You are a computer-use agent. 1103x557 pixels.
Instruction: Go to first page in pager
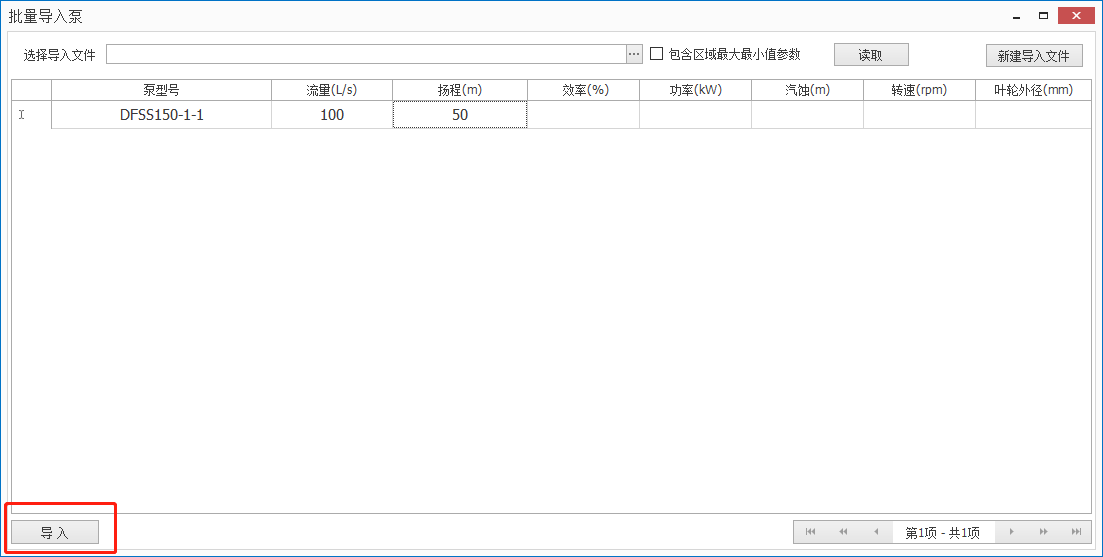click(x=810, y=532)
